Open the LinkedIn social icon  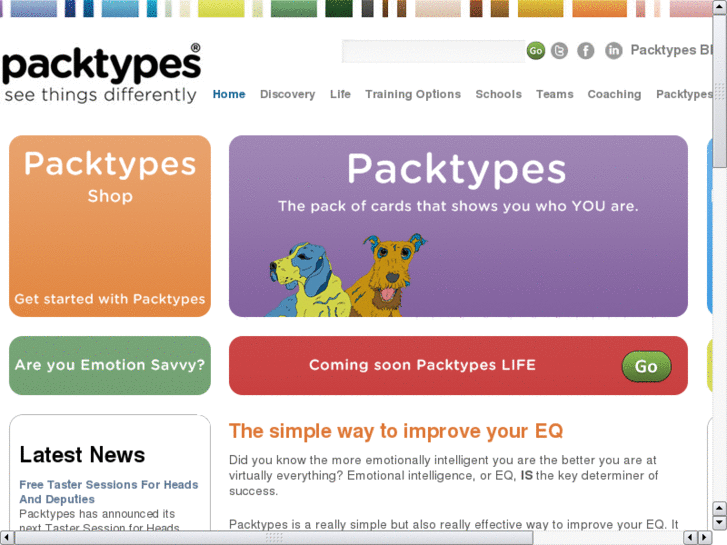point(613,51)
